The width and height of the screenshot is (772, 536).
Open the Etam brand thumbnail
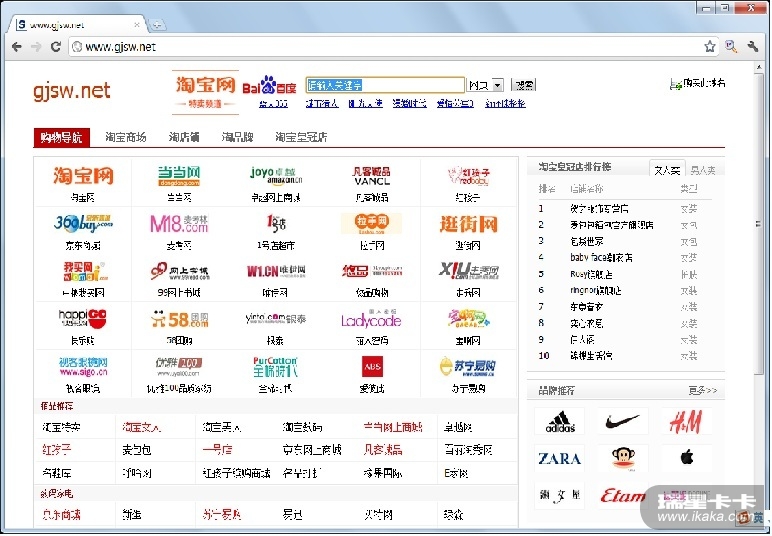pyautogui.click(x=623, y=495)
